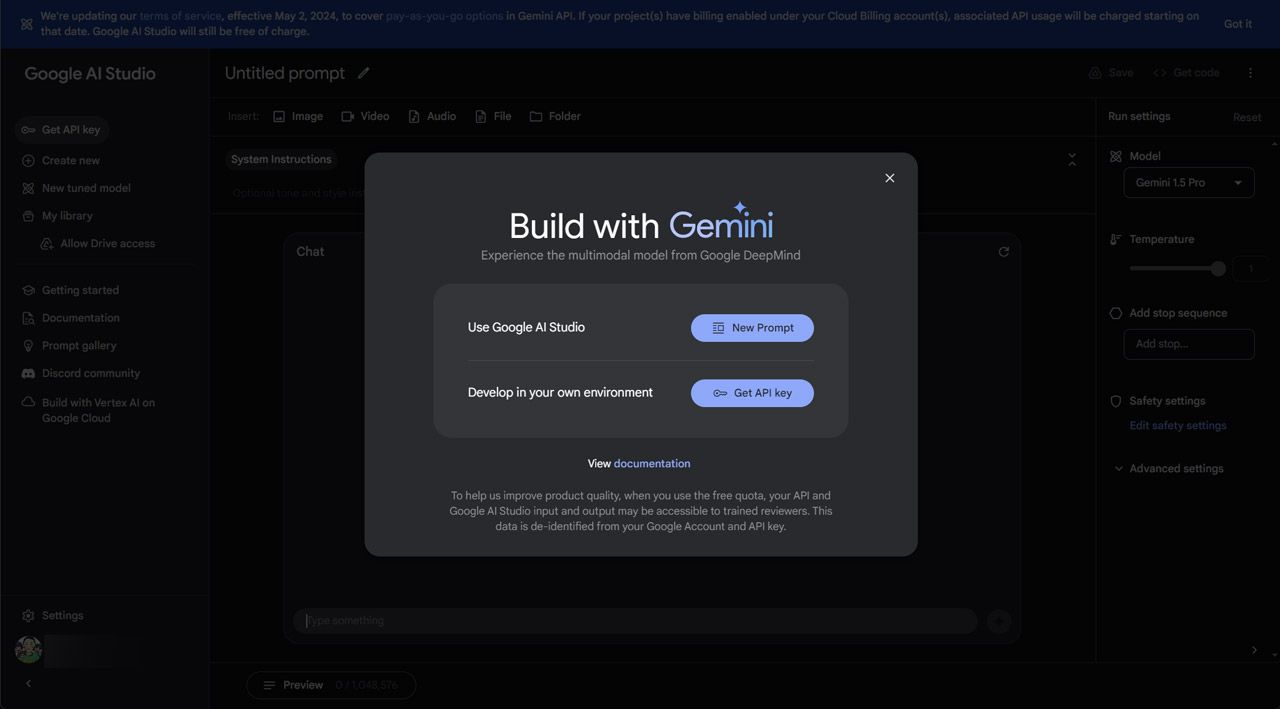This screenshot has height=709, width=1280.
Task: Click the user avatar
Action: (x=28, y=649)
